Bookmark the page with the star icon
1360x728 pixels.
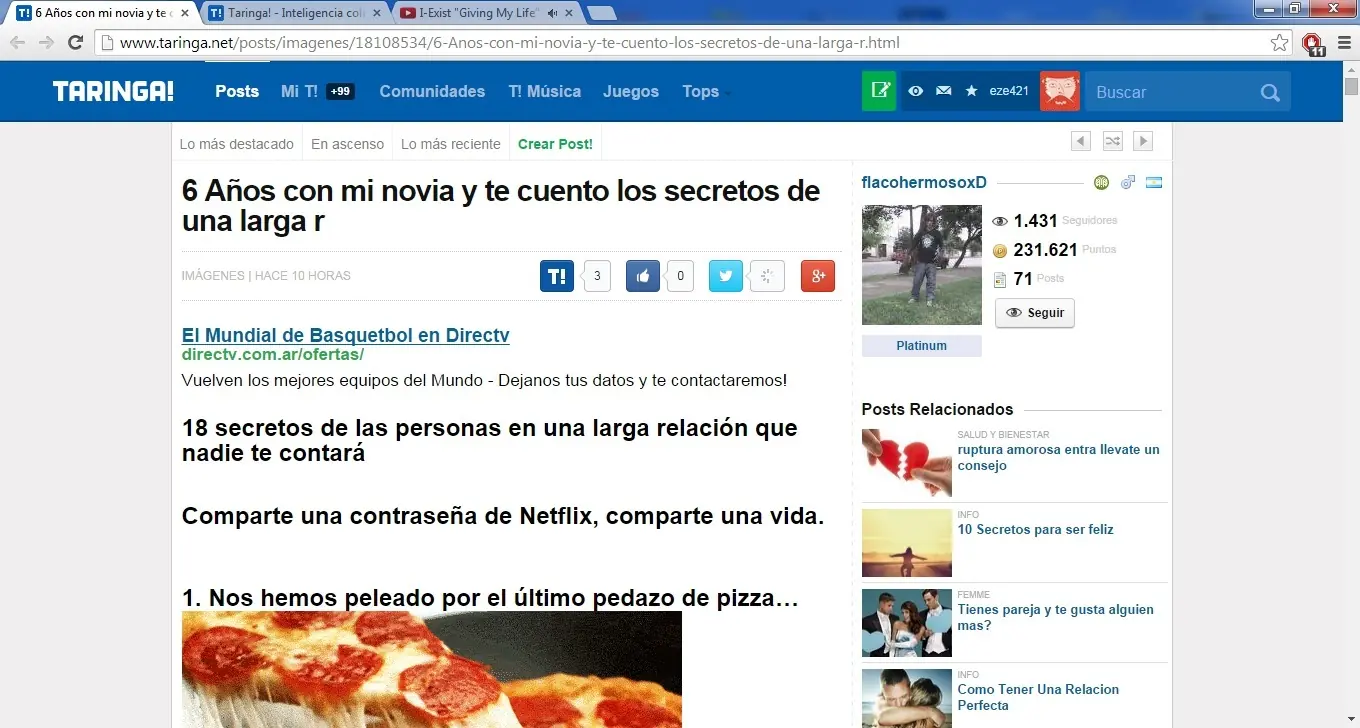point(1280,42)
